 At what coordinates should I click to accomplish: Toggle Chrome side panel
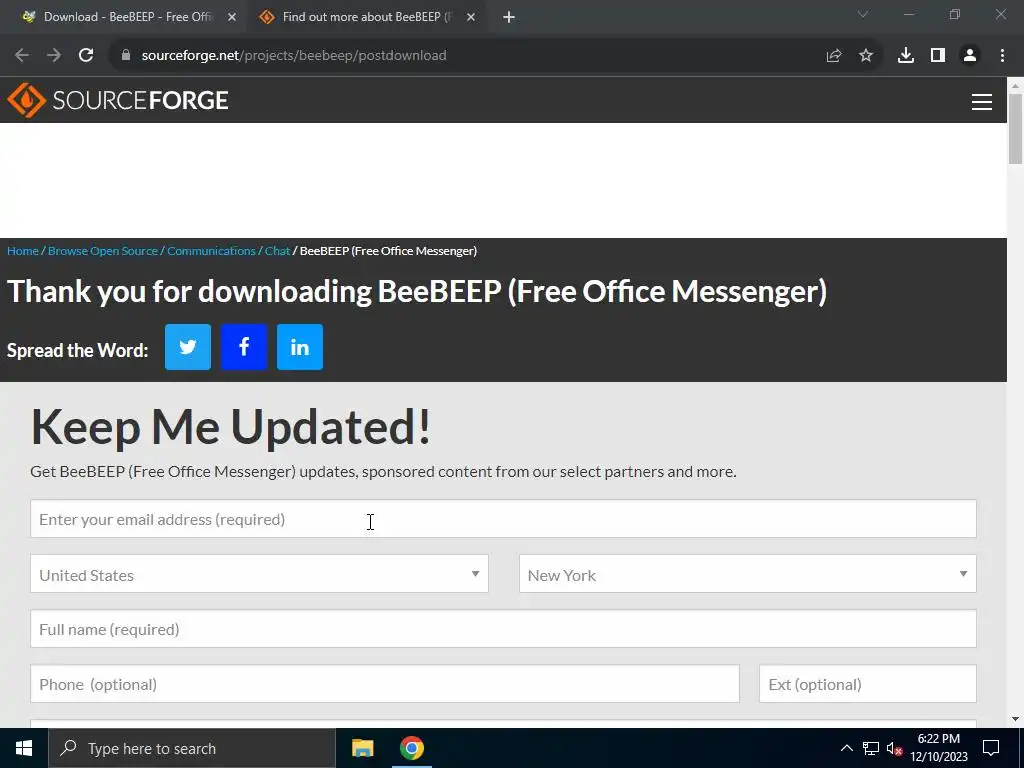(938, 56)
